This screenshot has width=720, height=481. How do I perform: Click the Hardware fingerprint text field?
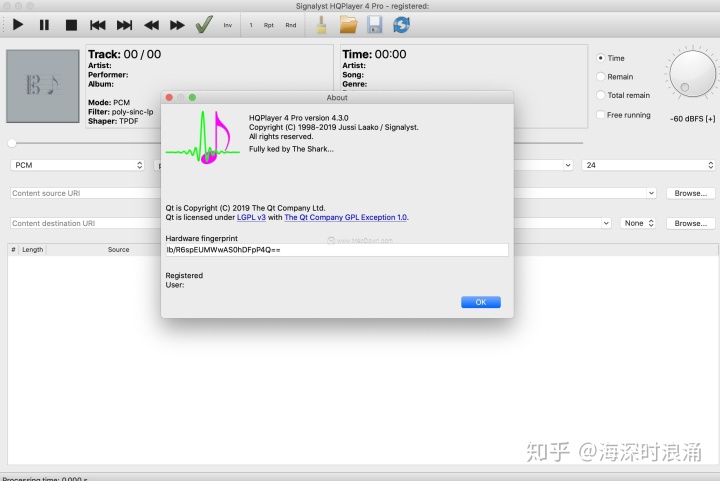[x=337, y=250]
